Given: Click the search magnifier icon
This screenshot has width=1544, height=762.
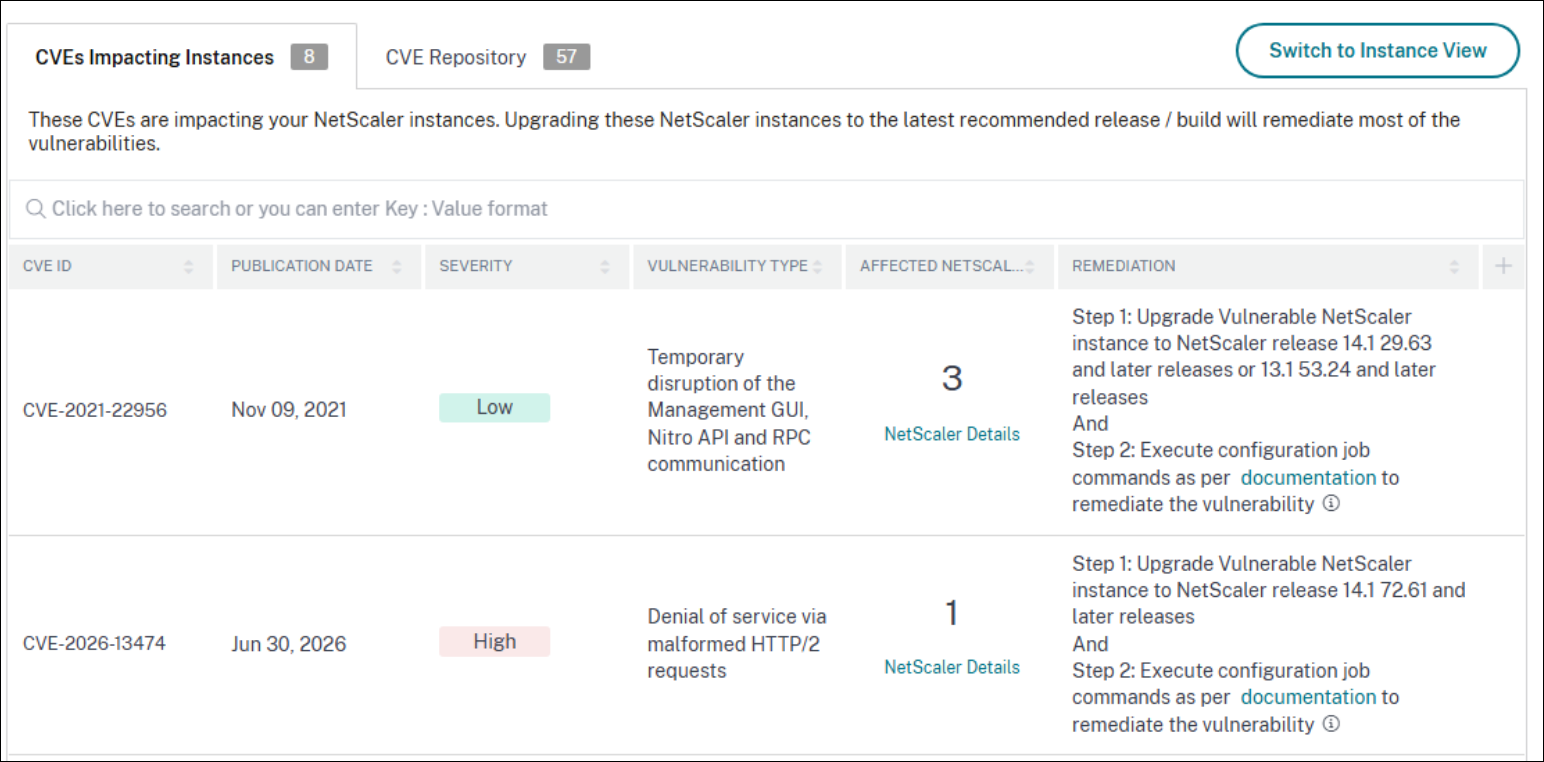Looking at the screenshot, I should click(36, 209).
